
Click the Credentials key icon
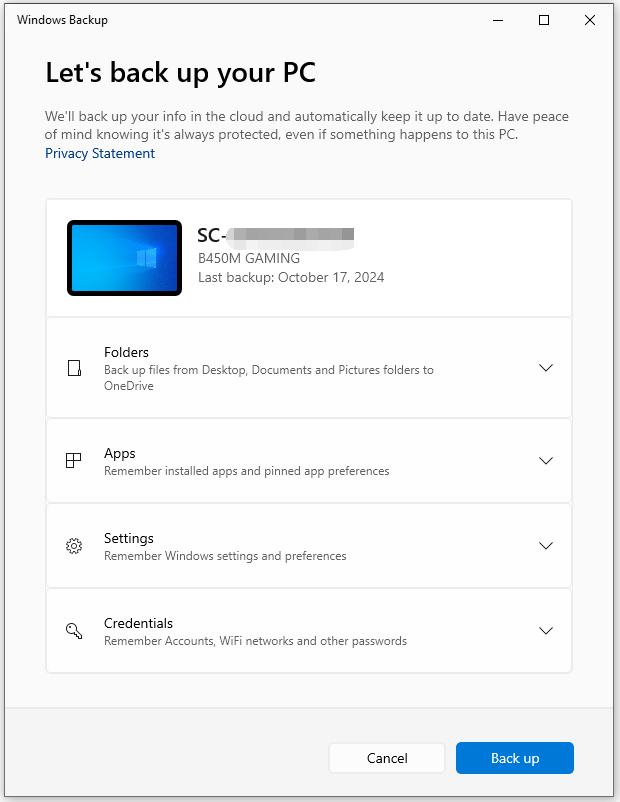tap(73, 631)
